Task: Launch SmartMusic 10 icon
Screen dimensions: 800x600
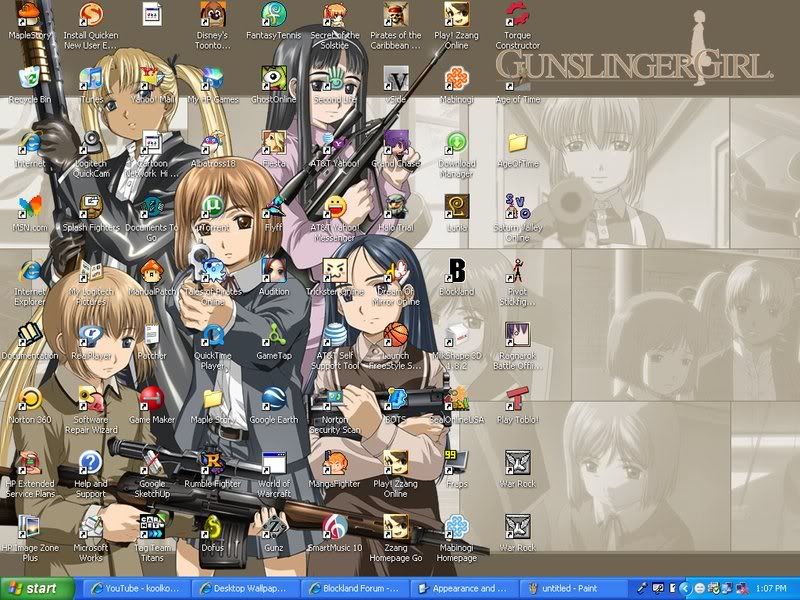Action: (x=335, y=527)
